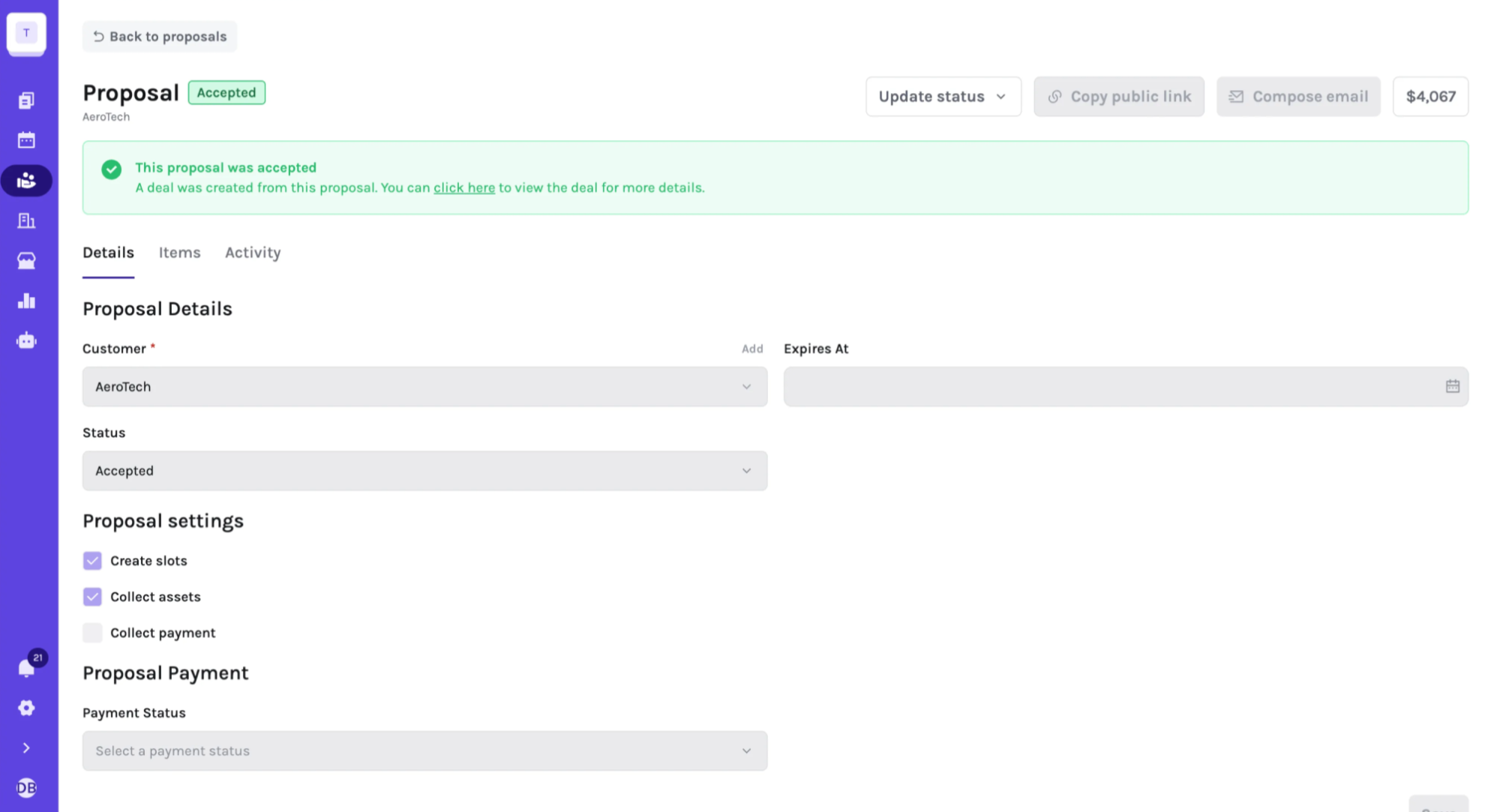Toggle the Collect assets checkbox
The image size is (1485, 812).
92,597
